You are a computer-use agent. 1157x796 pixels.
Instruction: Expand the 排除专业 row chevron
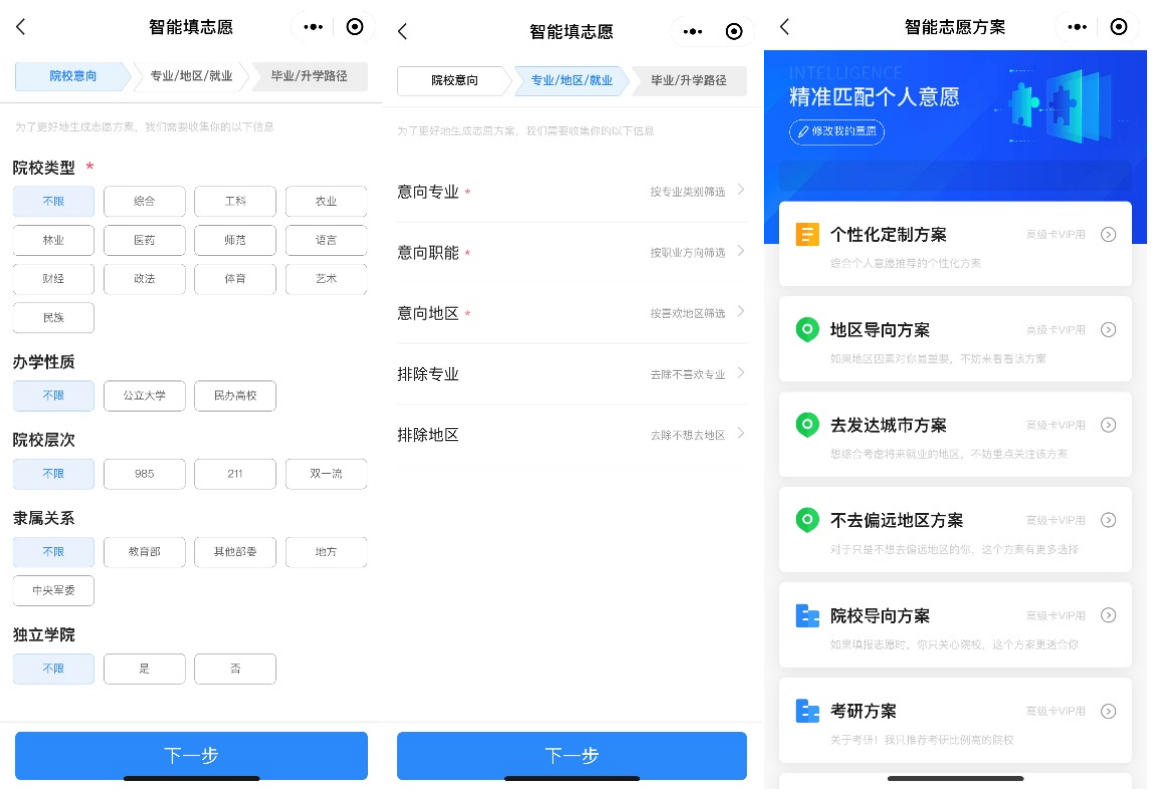pyautogui.click(x=741, y=373)
